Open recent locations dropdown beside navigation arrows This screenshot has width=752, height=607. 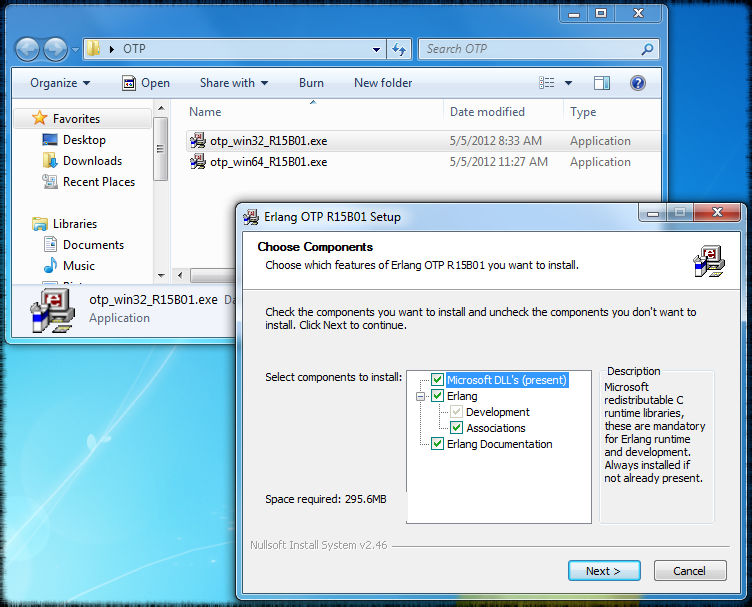point(75,49)
